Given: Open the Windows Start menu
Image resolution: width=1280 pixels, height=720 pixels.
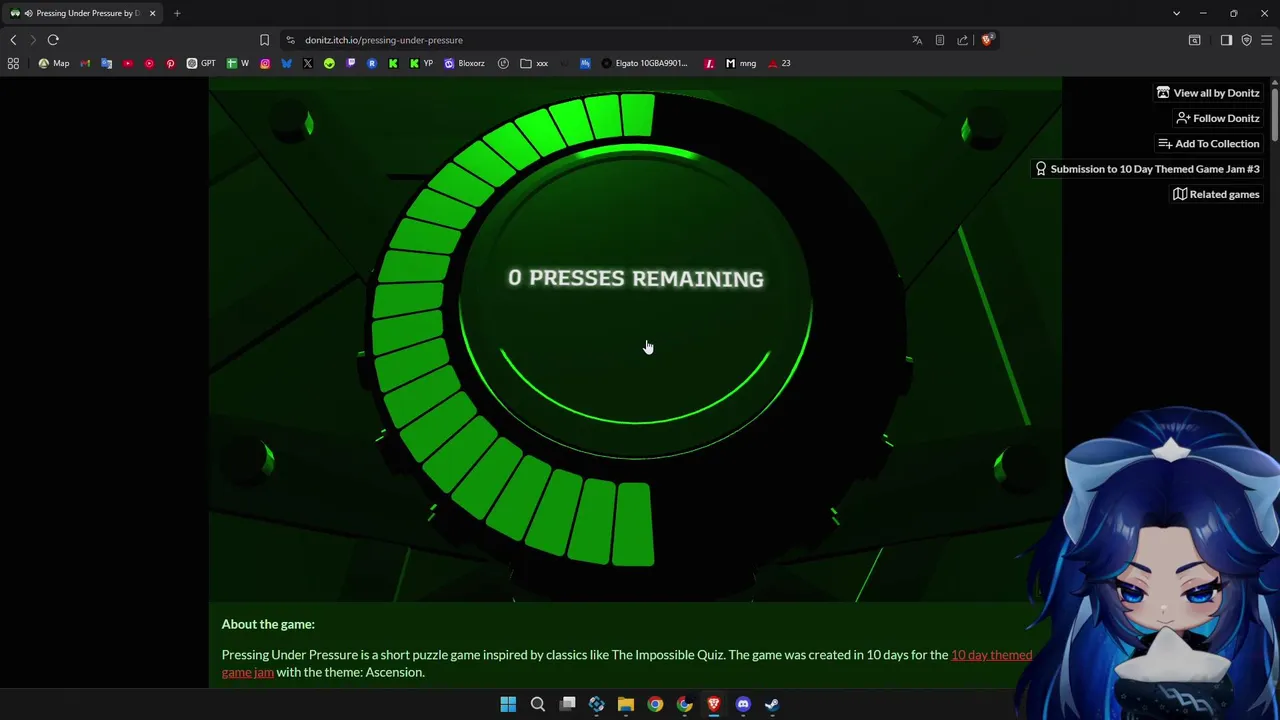Looking at the screenshot, I should click(508, 704).
